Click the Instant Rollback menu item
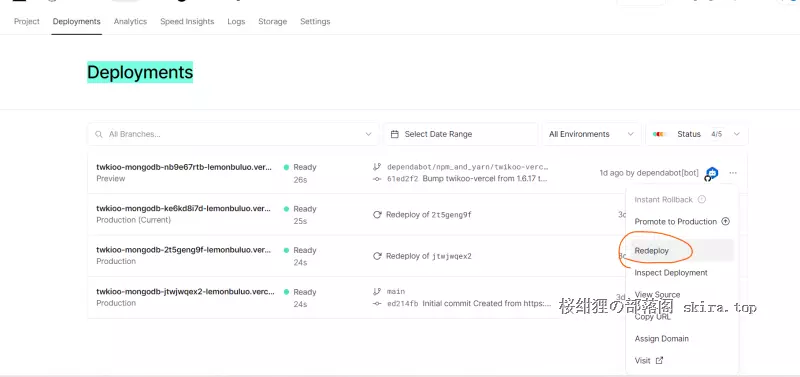This screenshot has height=377, width=800. 682,199
